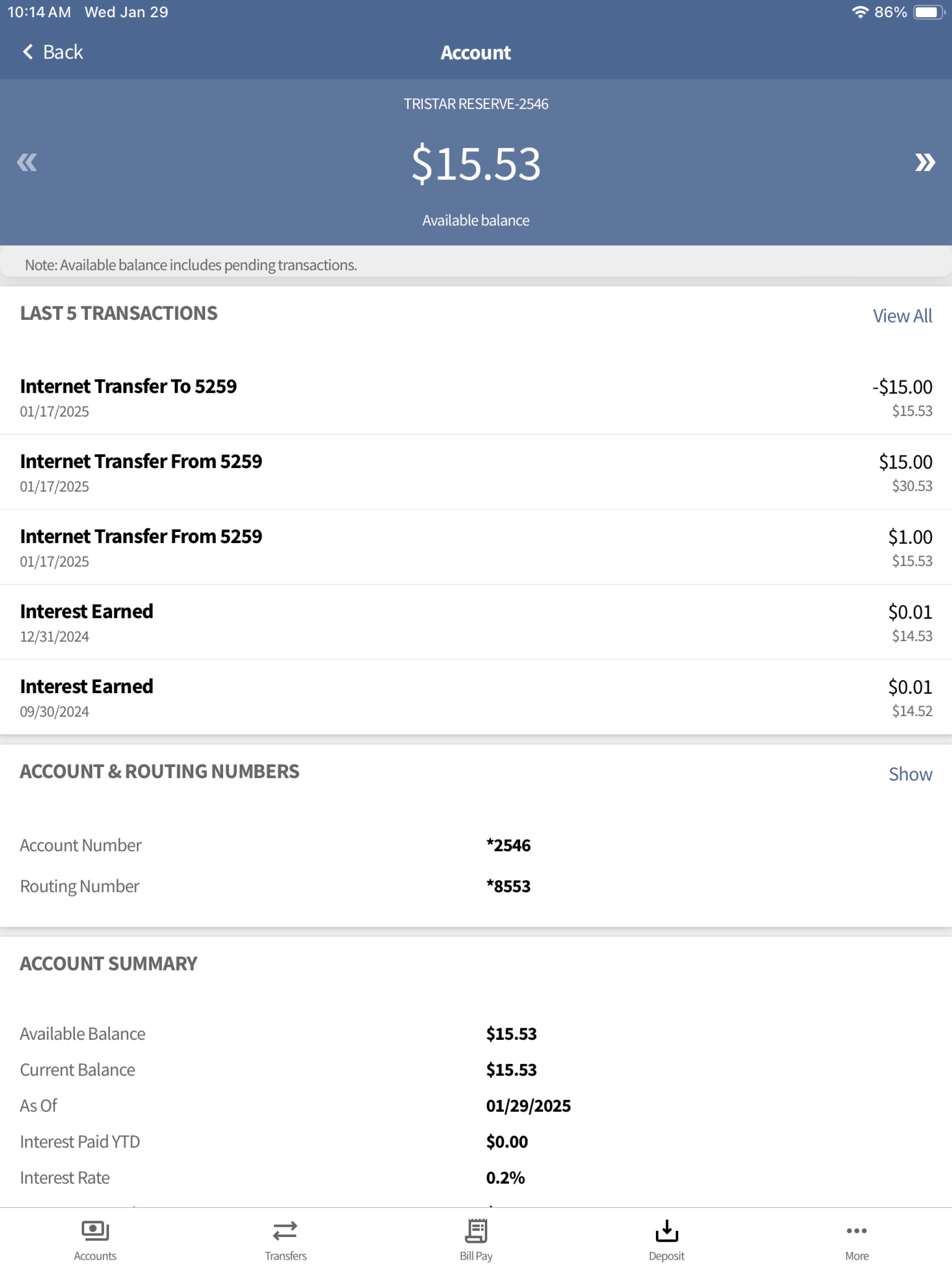Tap the TRISTAR RESERVE-2546 account name
The height and width of the screenshot is (1270, 952).
[x=476, y=104]
